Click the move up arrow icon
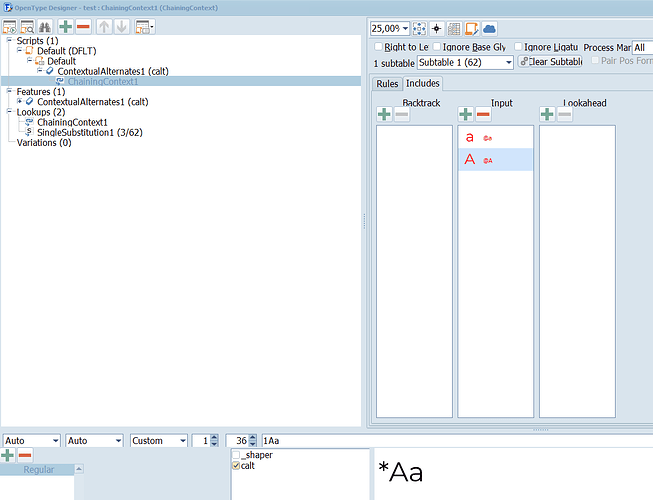This screenshot has height=500, width=653. [x=104, y=27]
